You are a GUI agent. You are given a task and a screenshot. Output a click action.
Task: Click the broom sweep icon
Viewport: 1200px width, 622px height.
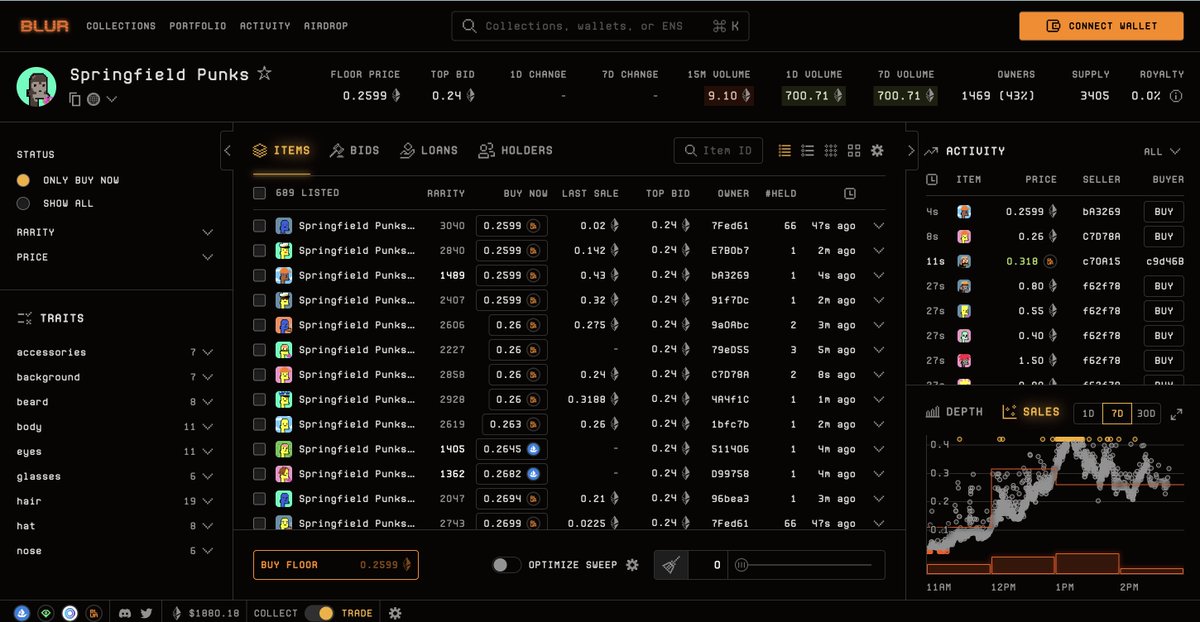pyautogui.click(x=671, y=565)
